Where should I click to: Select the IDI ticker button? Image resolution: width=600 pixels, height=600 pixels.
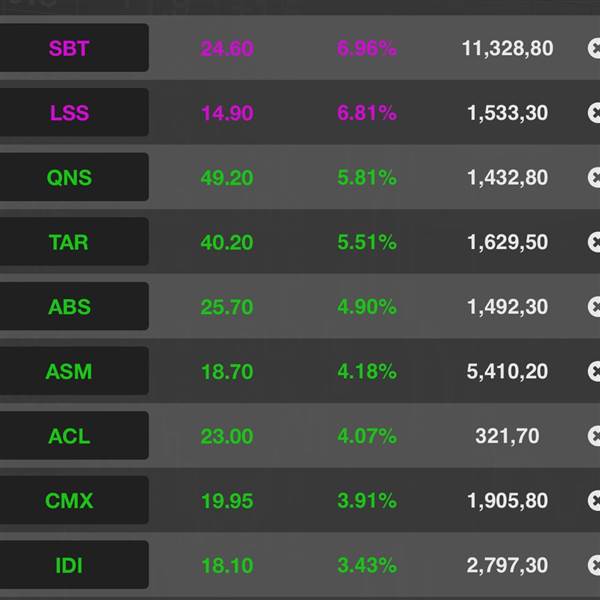tap(74, 565)
